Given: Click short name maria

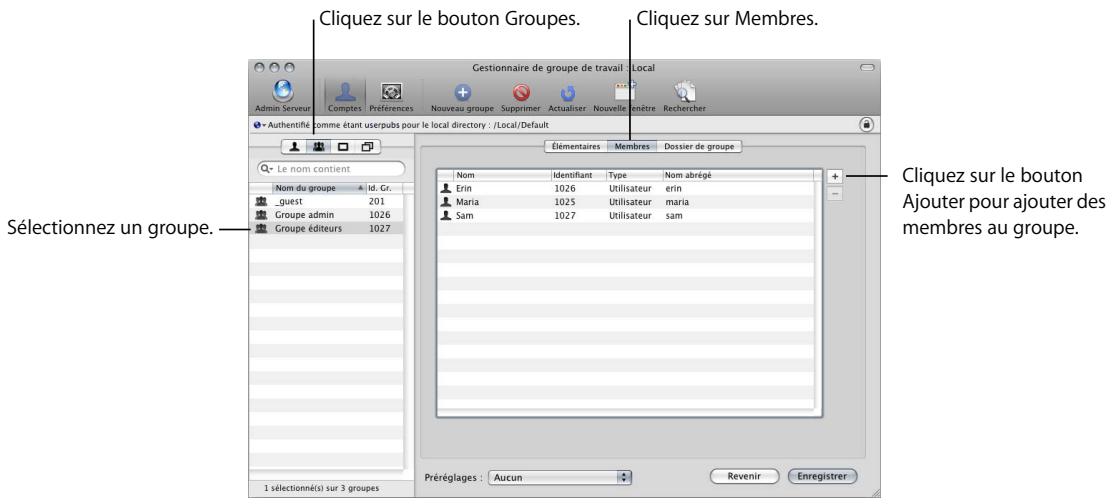Looking at the screenshot, I should [677, 202].
